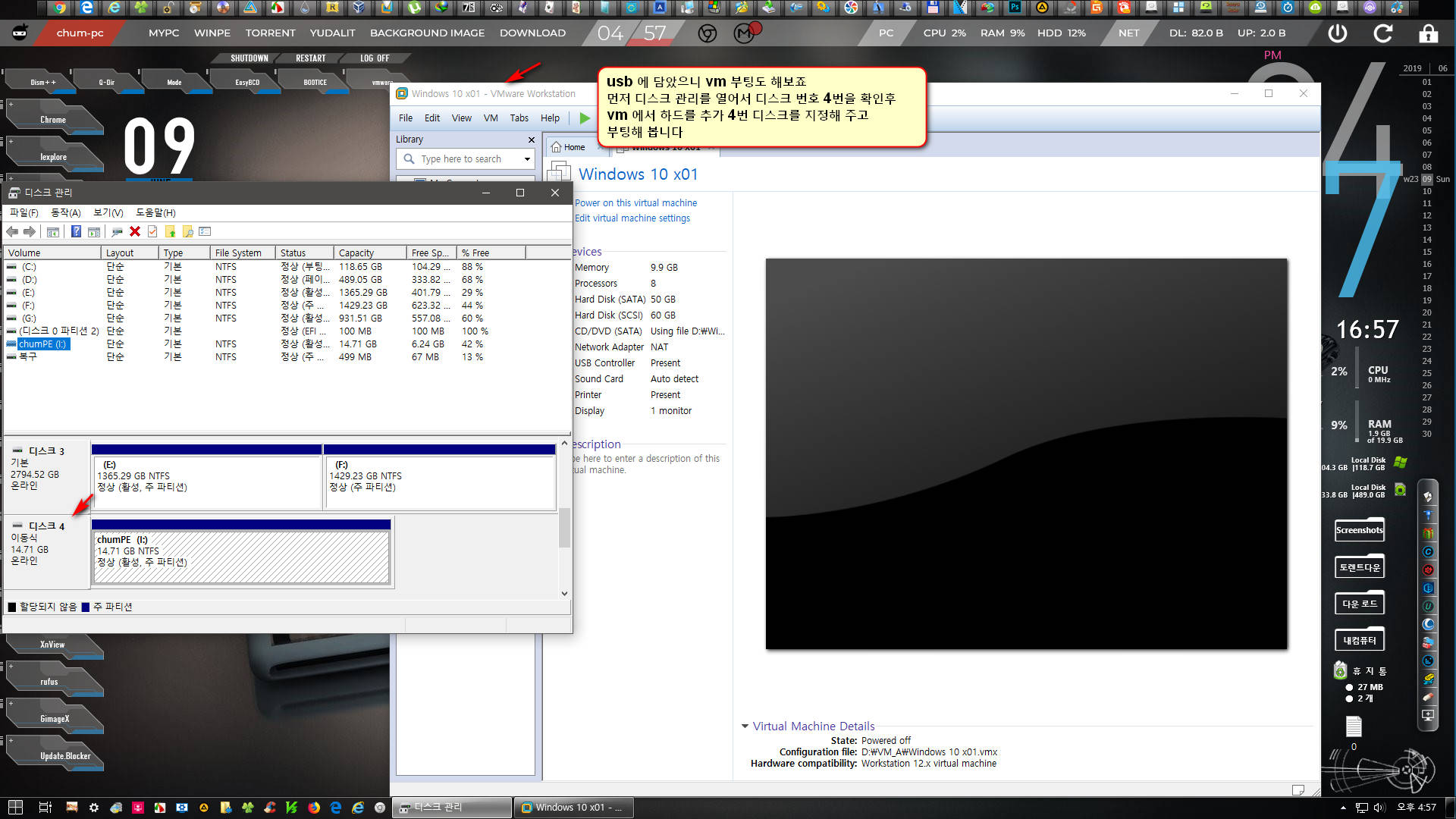This screenshot has width=1456, height=819.
Task: Open the search dropdown arrow in VMware Library
Action: pos(527,159)
